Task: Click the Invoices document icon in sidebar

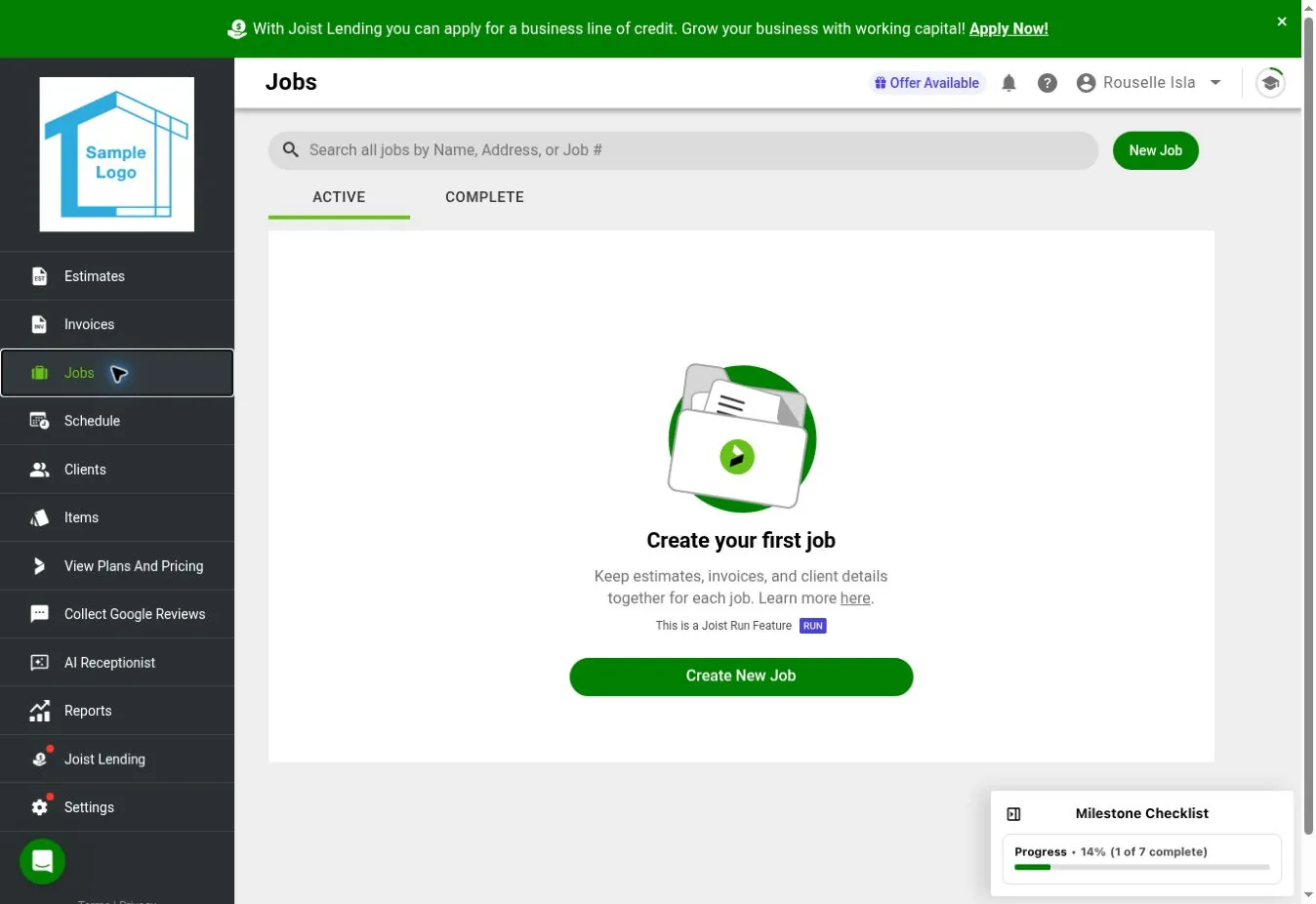Action: [39, 324]
